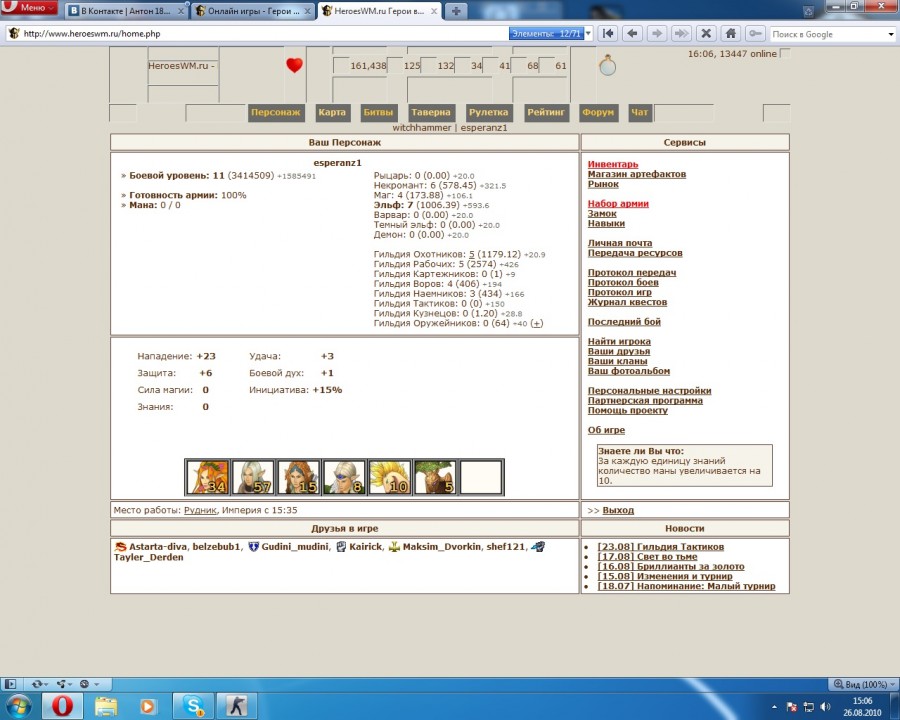
Task: Open the Личная почта link
Action: 620,243
